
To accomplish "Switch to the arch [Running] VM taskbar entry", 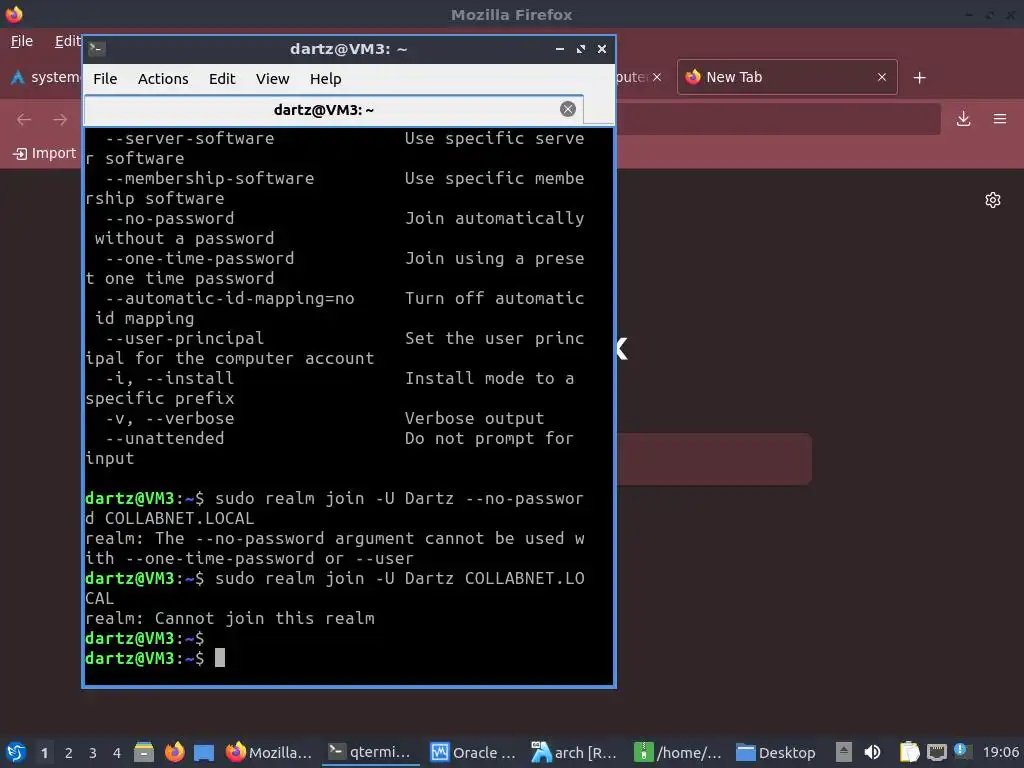I will pyautogui.click(x=575, y=752).
